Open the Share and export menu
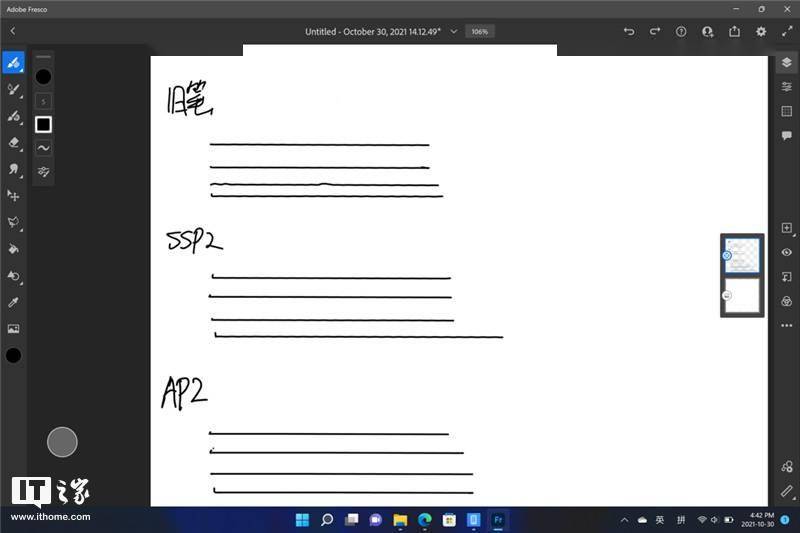The height and width of the screenshot is (533, 800). tap(734, 32)
